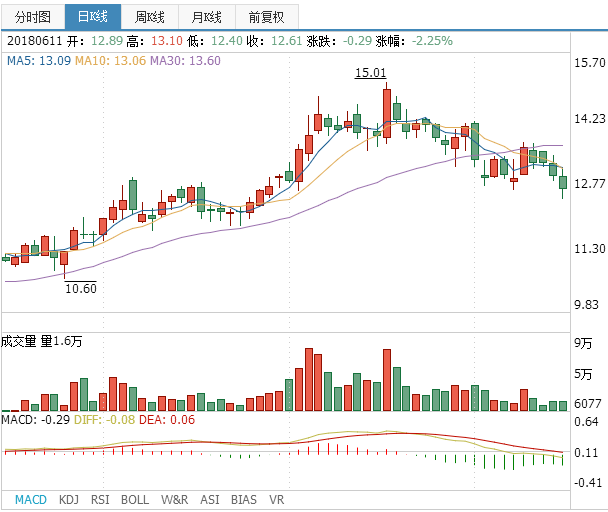Viewport: 608px width, 512px height.
Task: Select the BIAS indicator
Action: coord(244,500)
